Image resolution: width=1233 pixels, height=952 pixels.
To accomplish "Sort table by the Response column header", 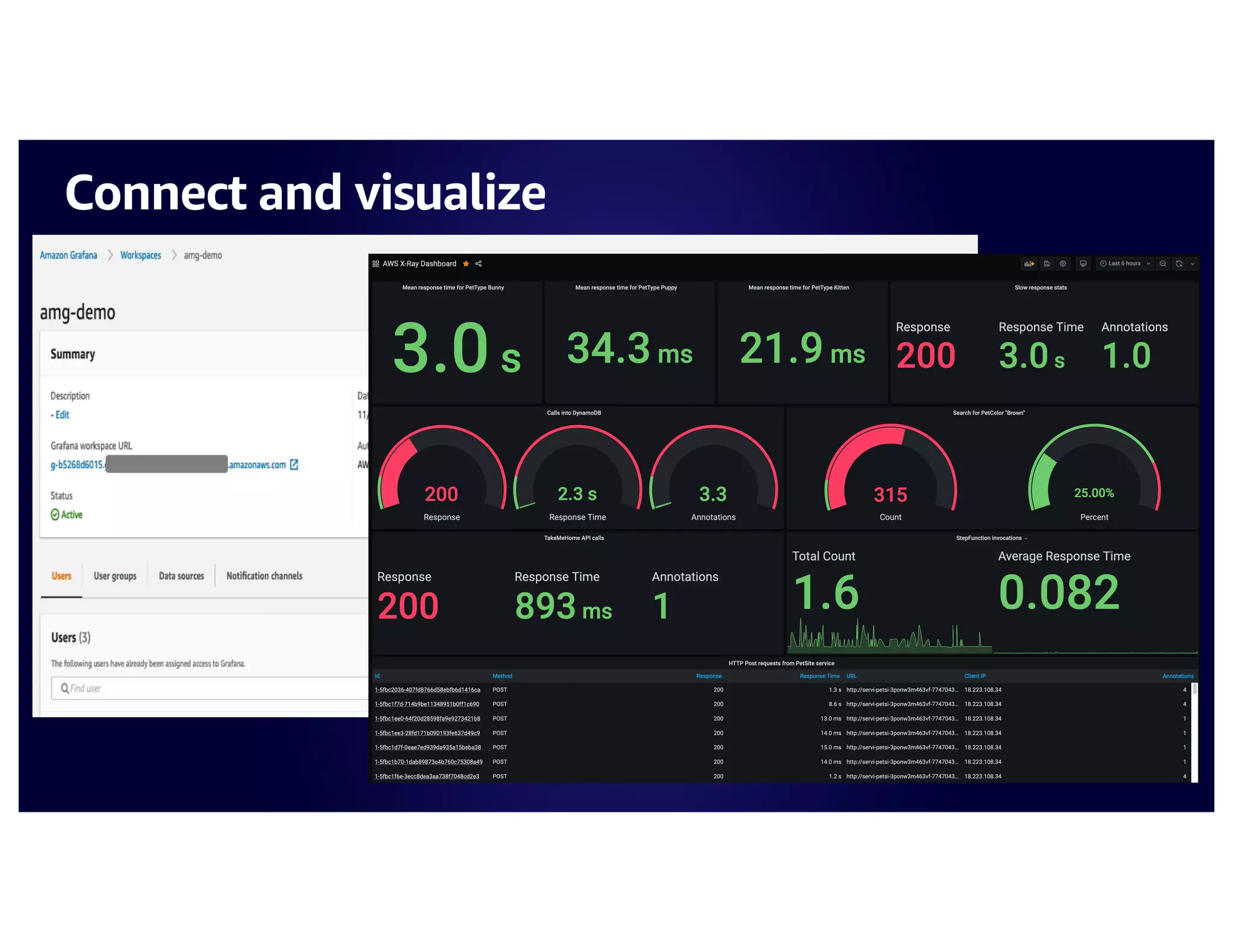I will click(x=709, y=676).
